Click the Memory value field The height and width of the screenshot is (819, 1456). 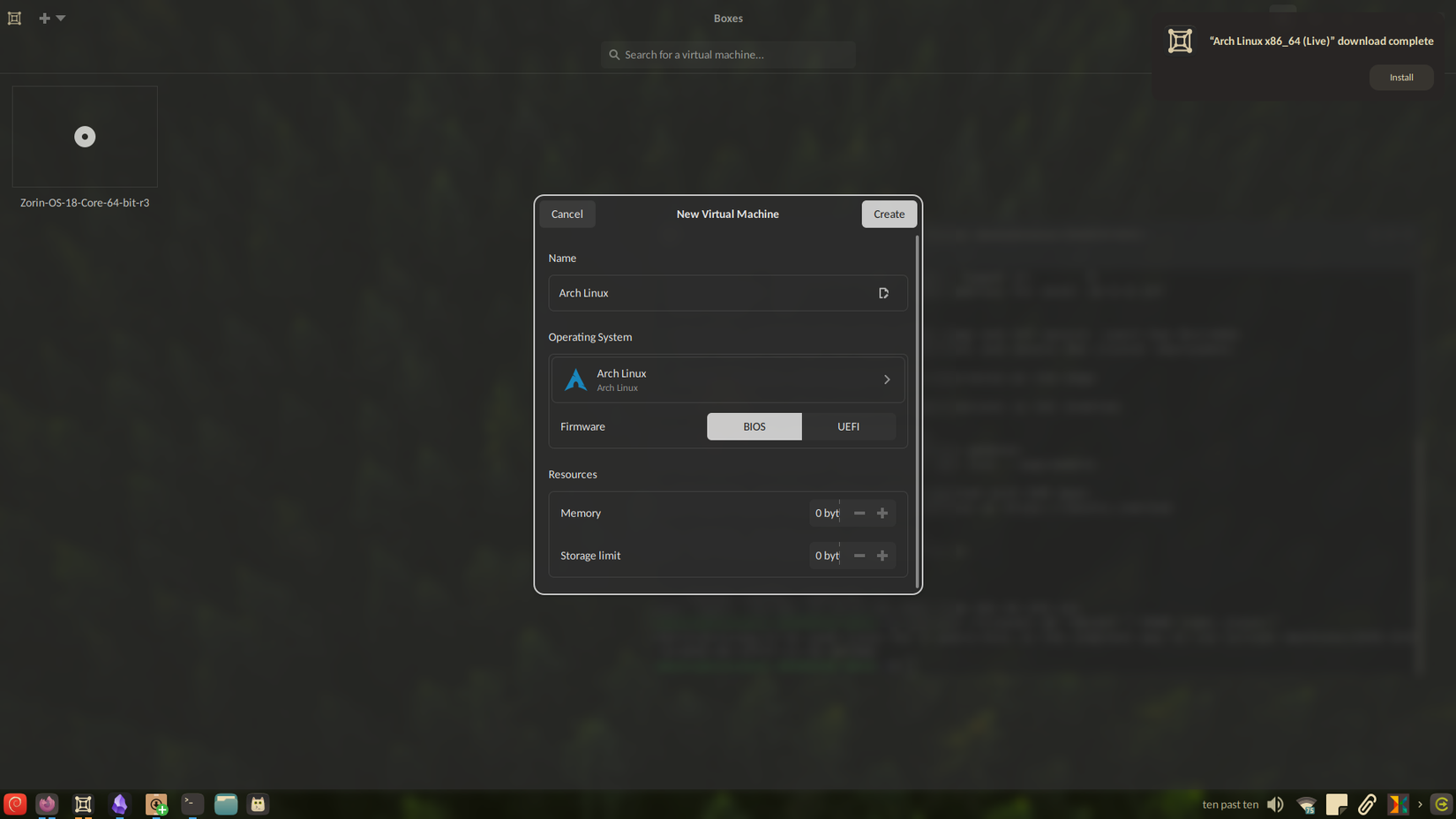826,513
